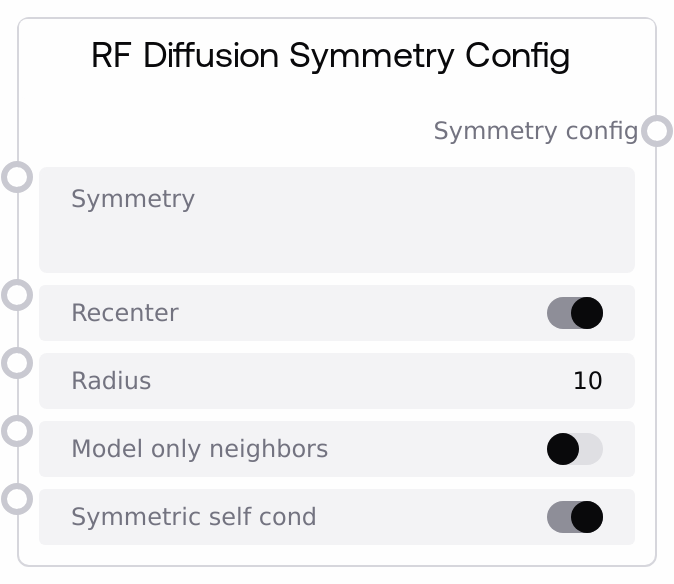The image size is (674, 584).
Task: Click the Symmetry config output port
Action: pos(656,131)
